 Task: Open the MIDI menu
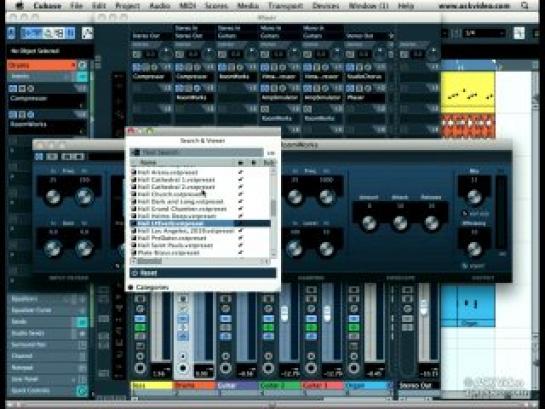[x=187, y=6]
